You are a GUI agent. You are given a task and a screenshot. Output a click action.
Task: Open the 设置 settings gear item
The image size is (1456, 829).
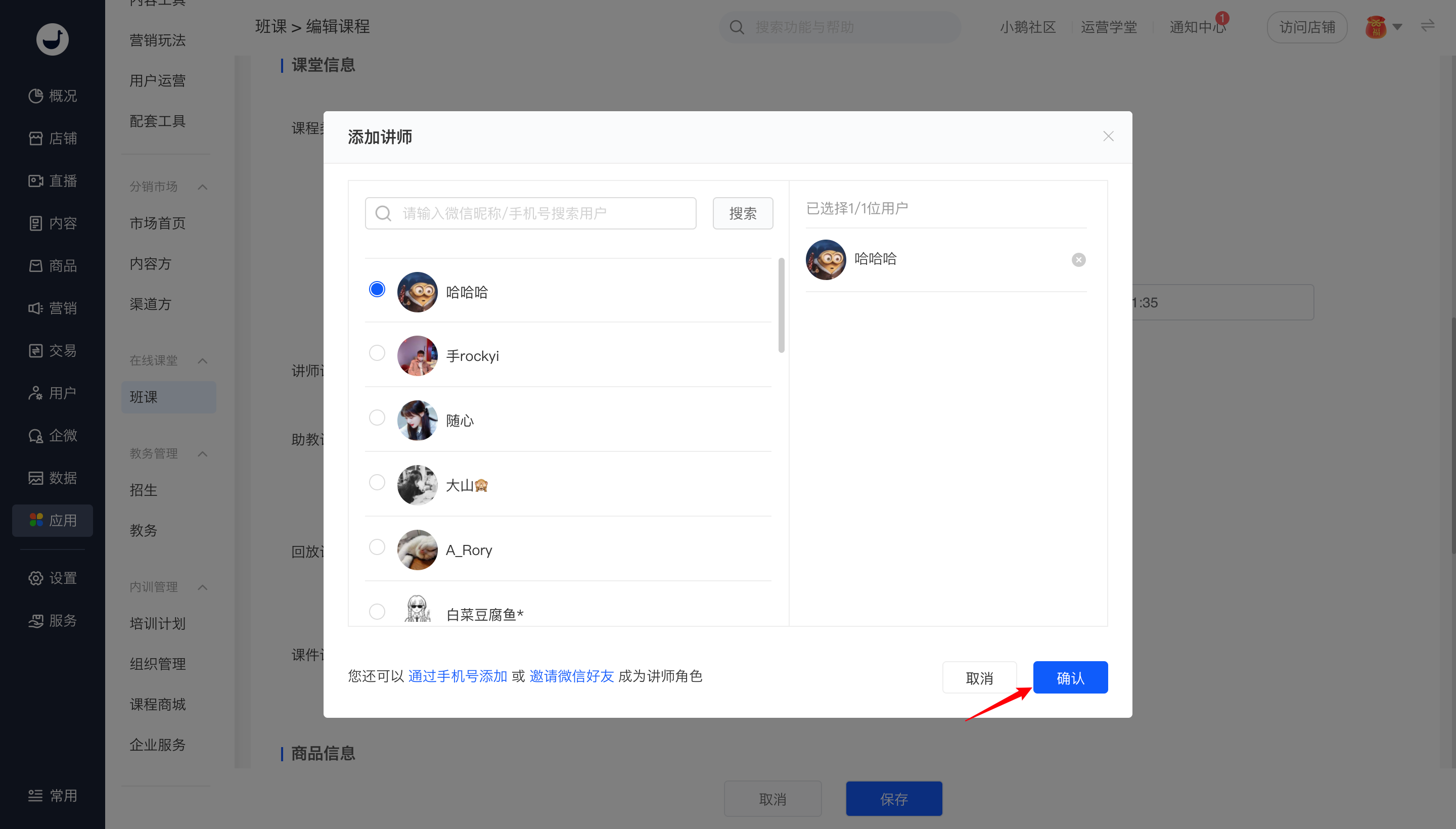pyautogui.click(x=53, y=578)
